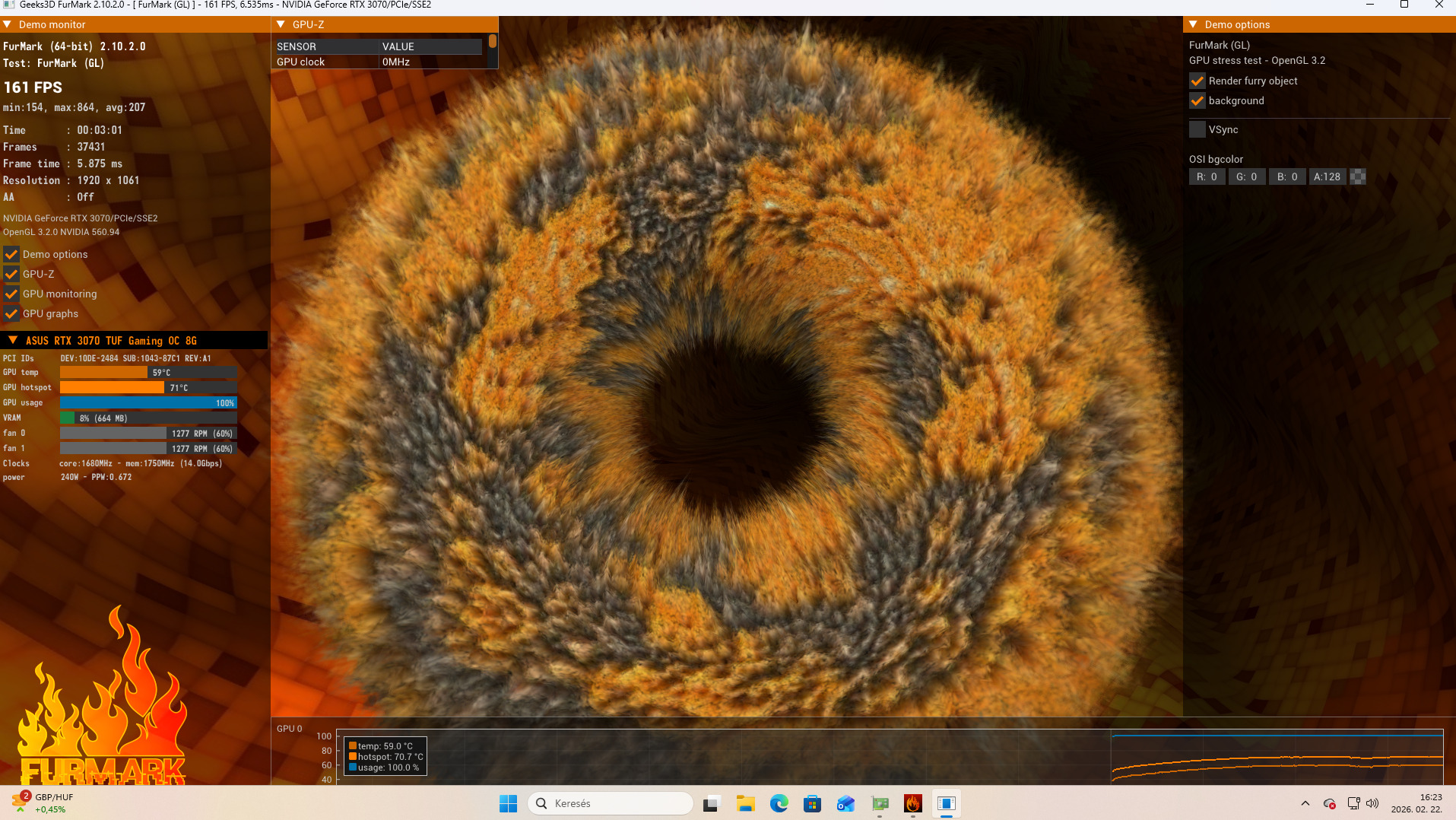Uncheck the background checkbox
The image size is (1456, 820).
1197,100
